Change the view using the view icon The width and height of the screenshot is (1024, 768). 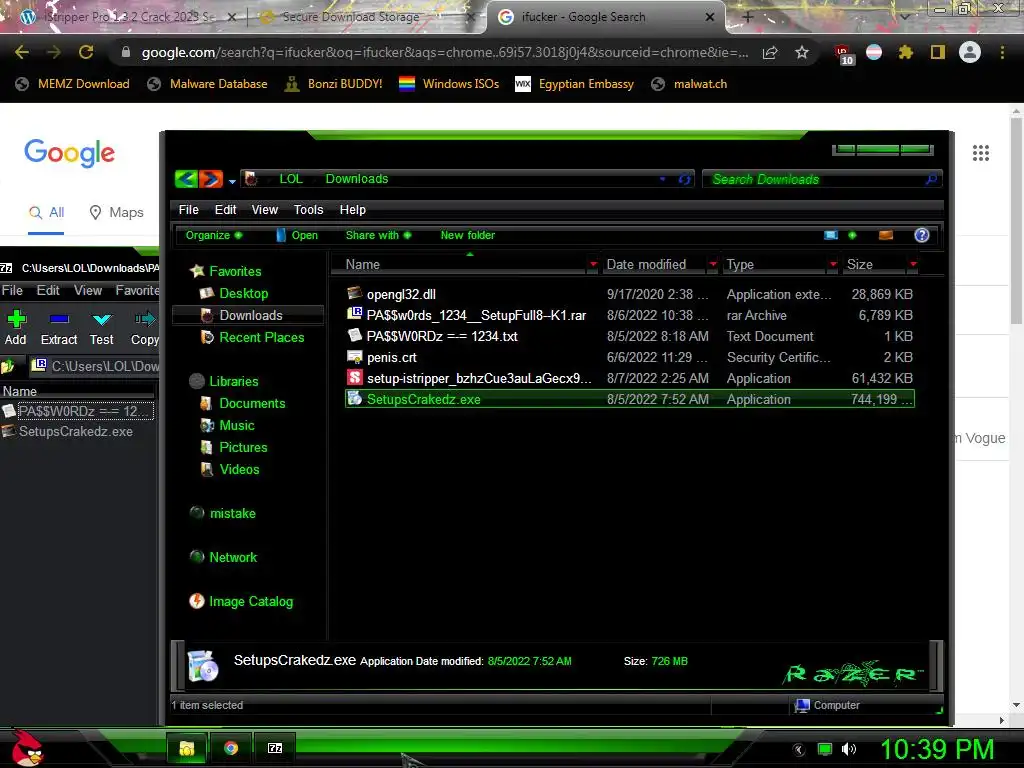(x=831, y=235)
